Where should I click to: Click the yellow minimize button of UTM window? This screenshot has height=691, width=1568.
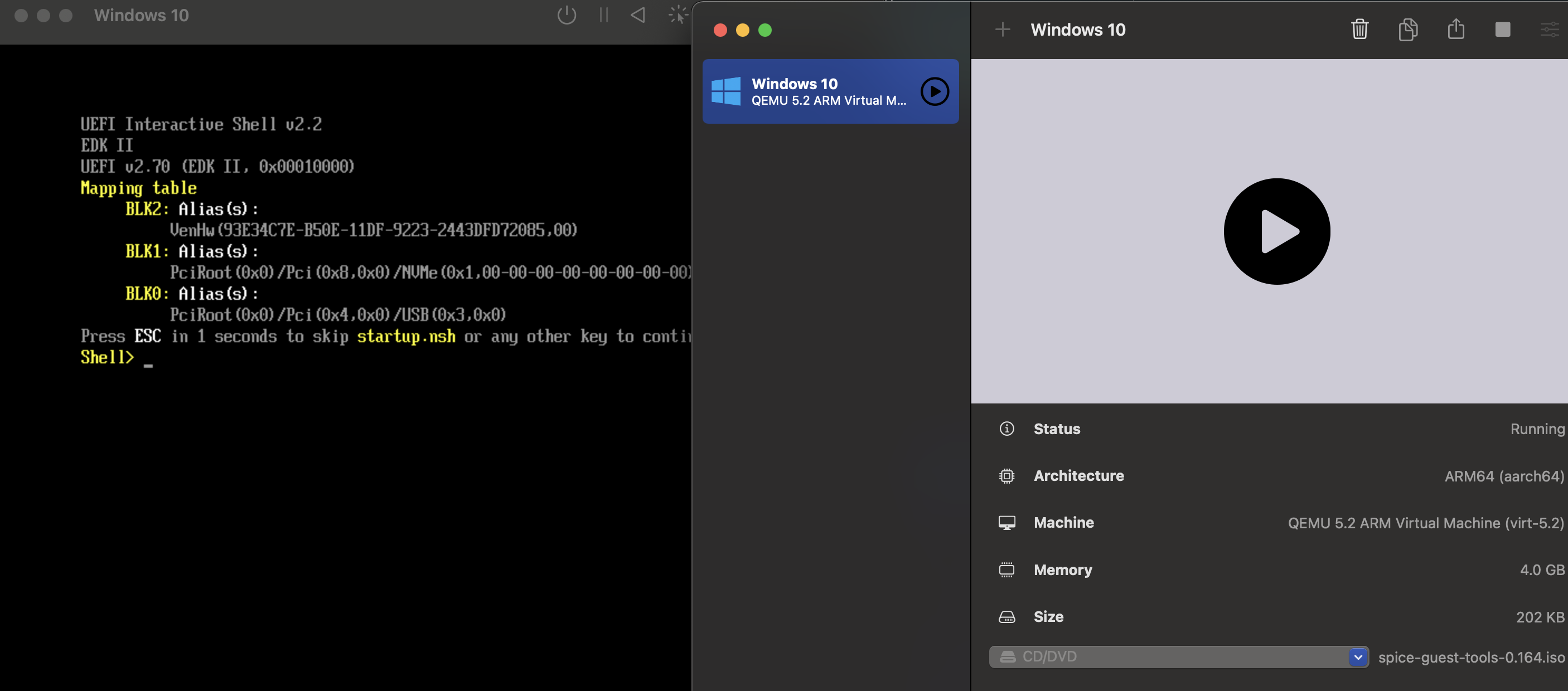click(x=742, y=31)
